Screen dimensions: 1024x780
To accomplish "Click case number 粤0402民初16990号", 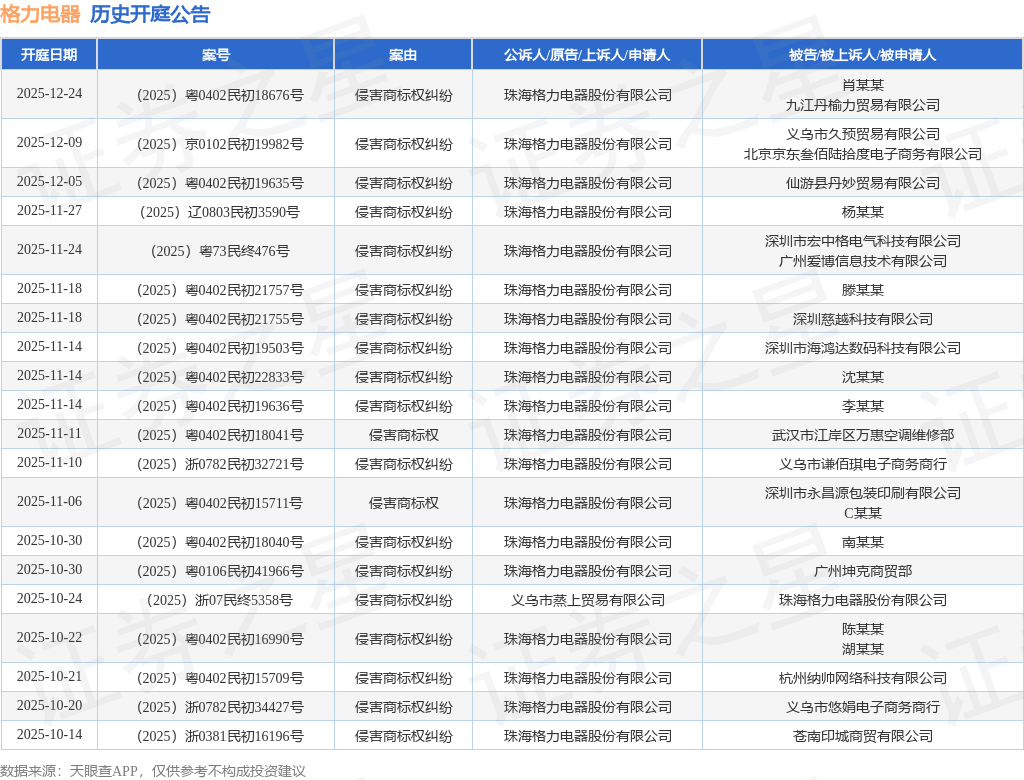I will [x=220, y=640].
